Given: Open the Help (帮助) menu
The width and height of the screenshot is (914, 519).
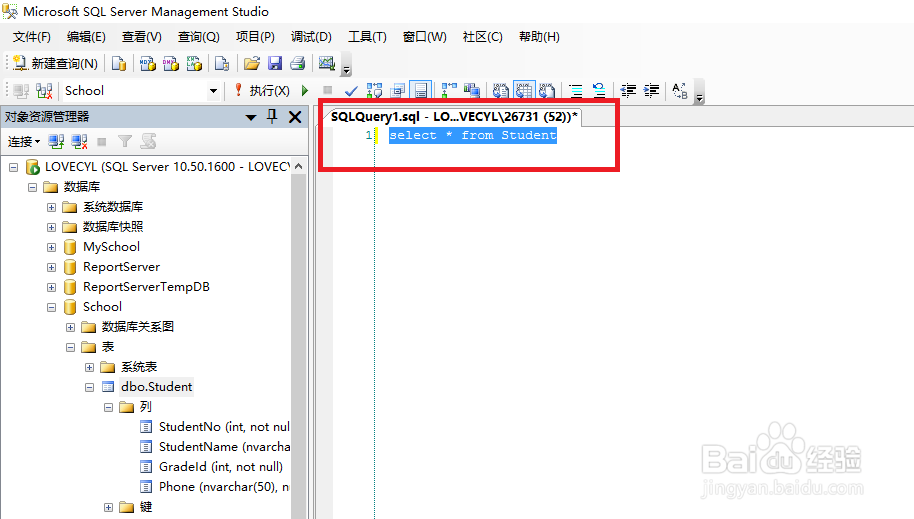Looking at the screenshot, I should [539, 37].
